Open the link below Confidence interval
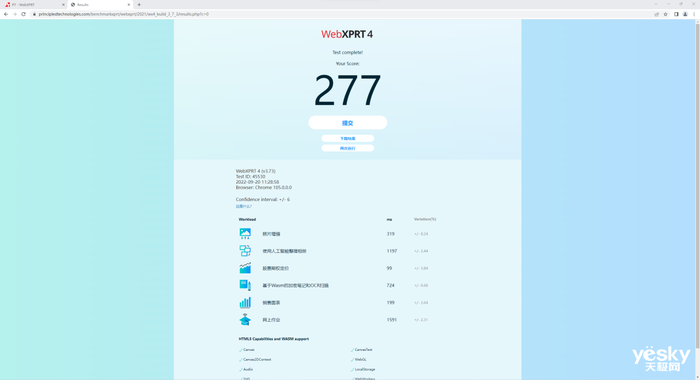 (x=243, y=206)
